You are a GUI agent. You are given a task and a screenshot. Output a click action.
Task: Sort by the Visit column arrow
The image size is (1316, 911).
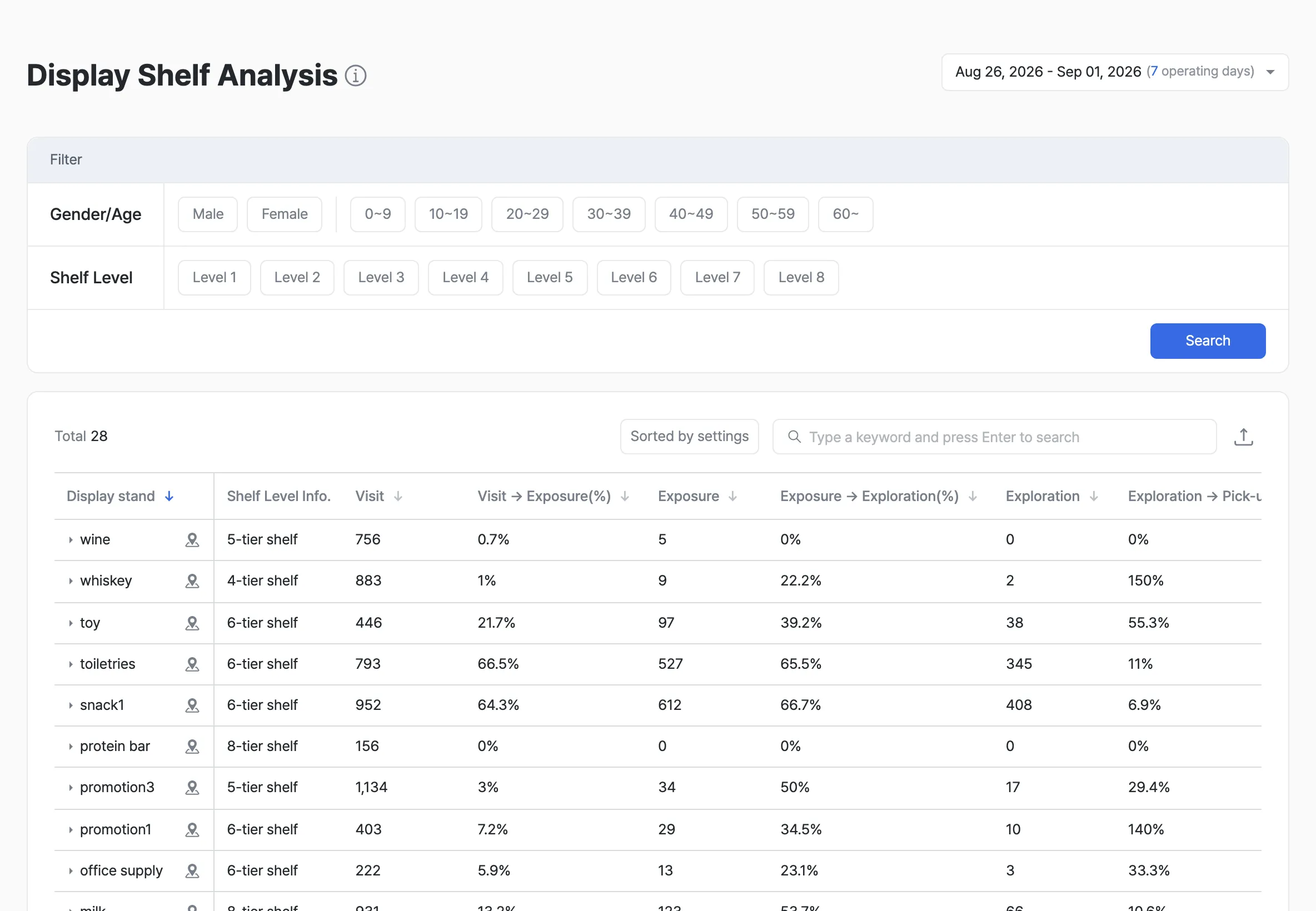point(398,497)
